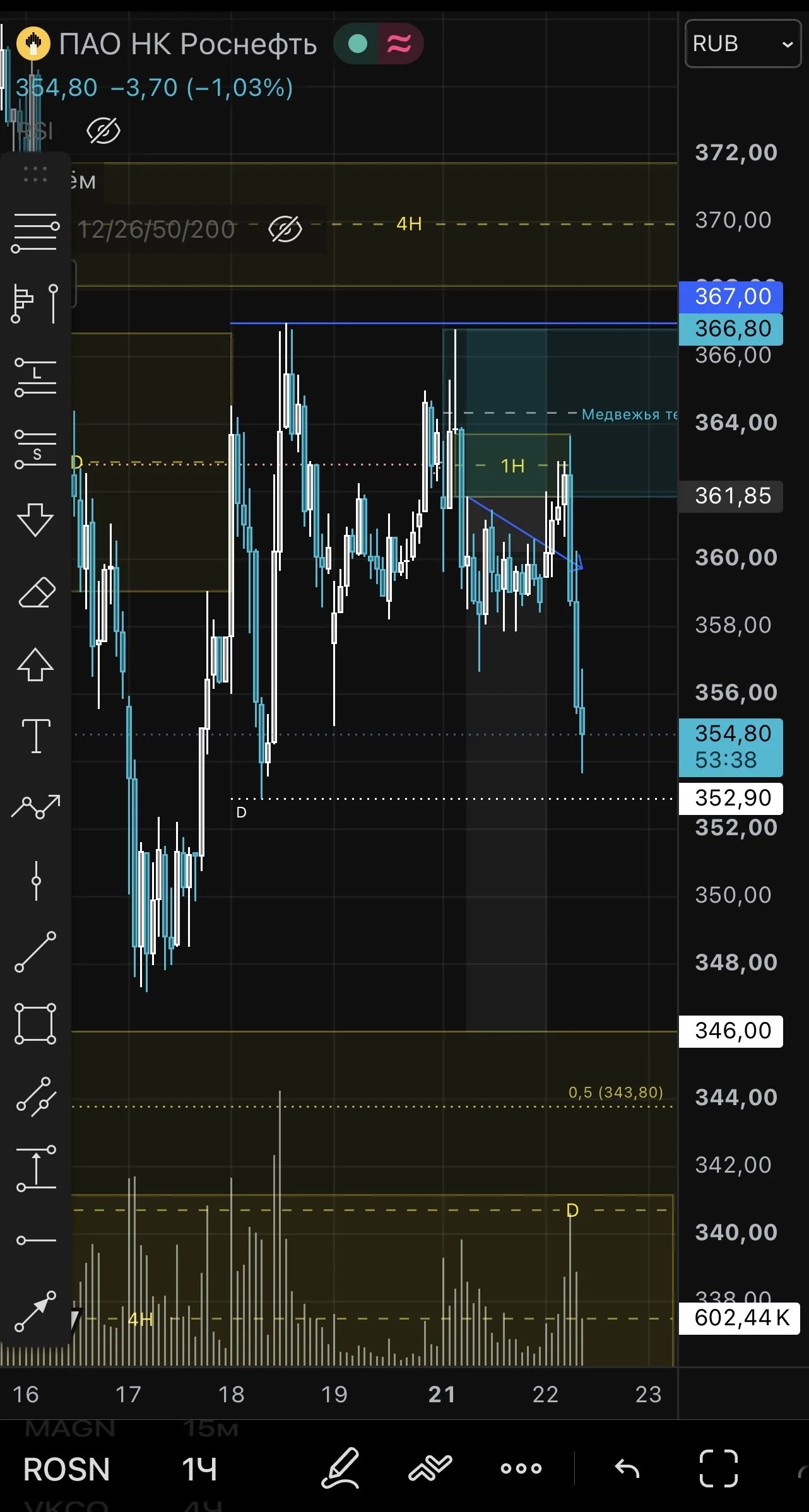809x1512 pixels.
Task: Tap the yellow D label in volume area
Action: point(572,1210)
